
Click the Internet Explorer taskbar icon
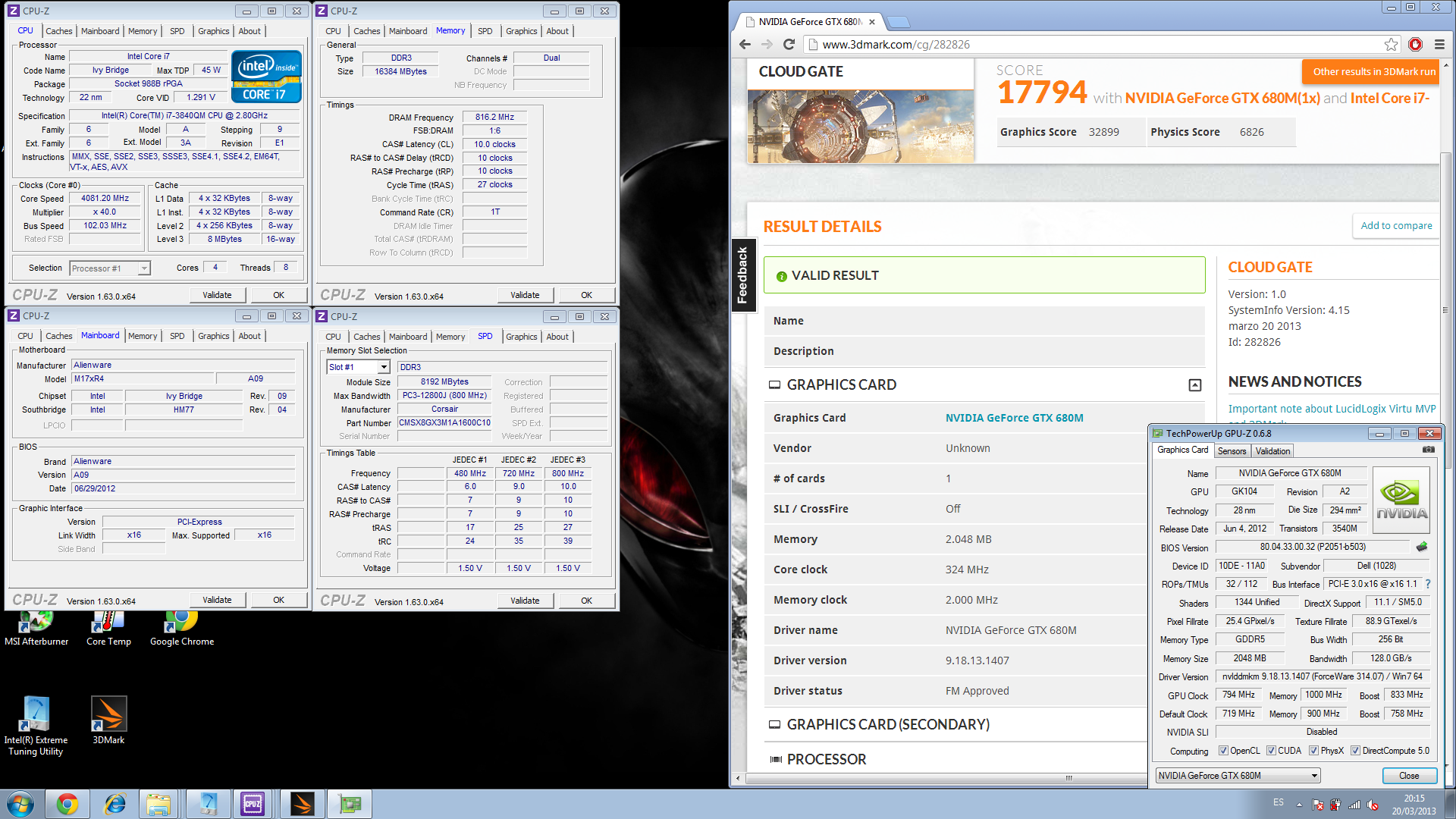coord(115,804)
